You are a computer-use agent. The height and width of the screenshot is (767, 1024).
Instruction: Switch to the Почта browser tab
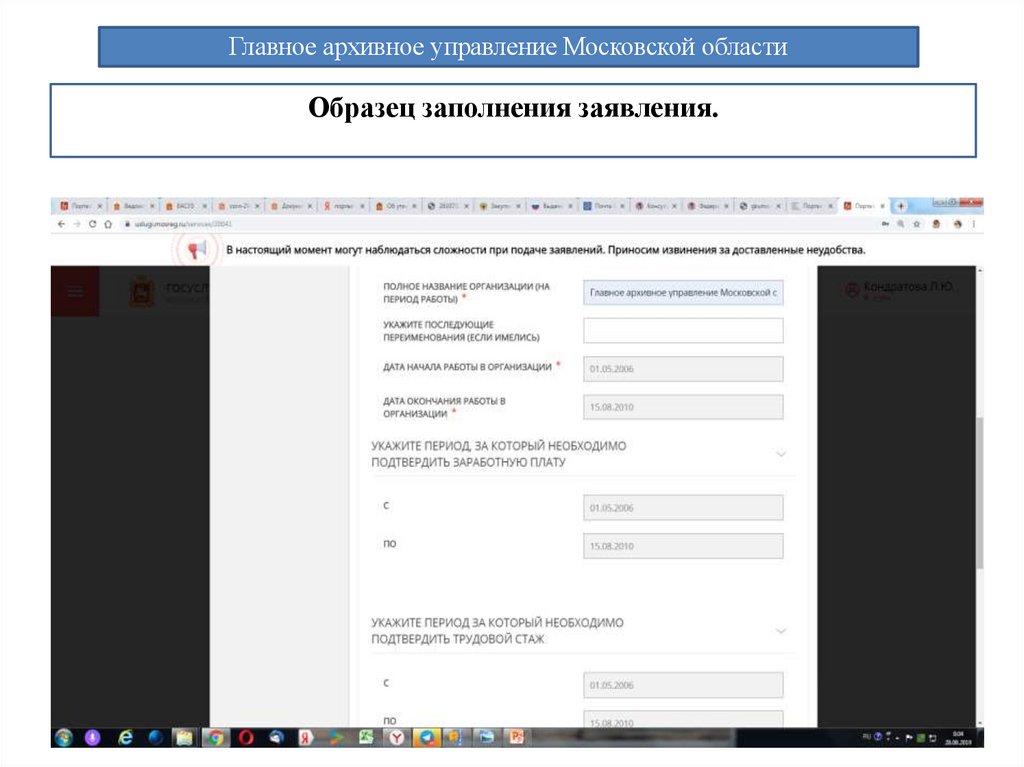point(603,206)
